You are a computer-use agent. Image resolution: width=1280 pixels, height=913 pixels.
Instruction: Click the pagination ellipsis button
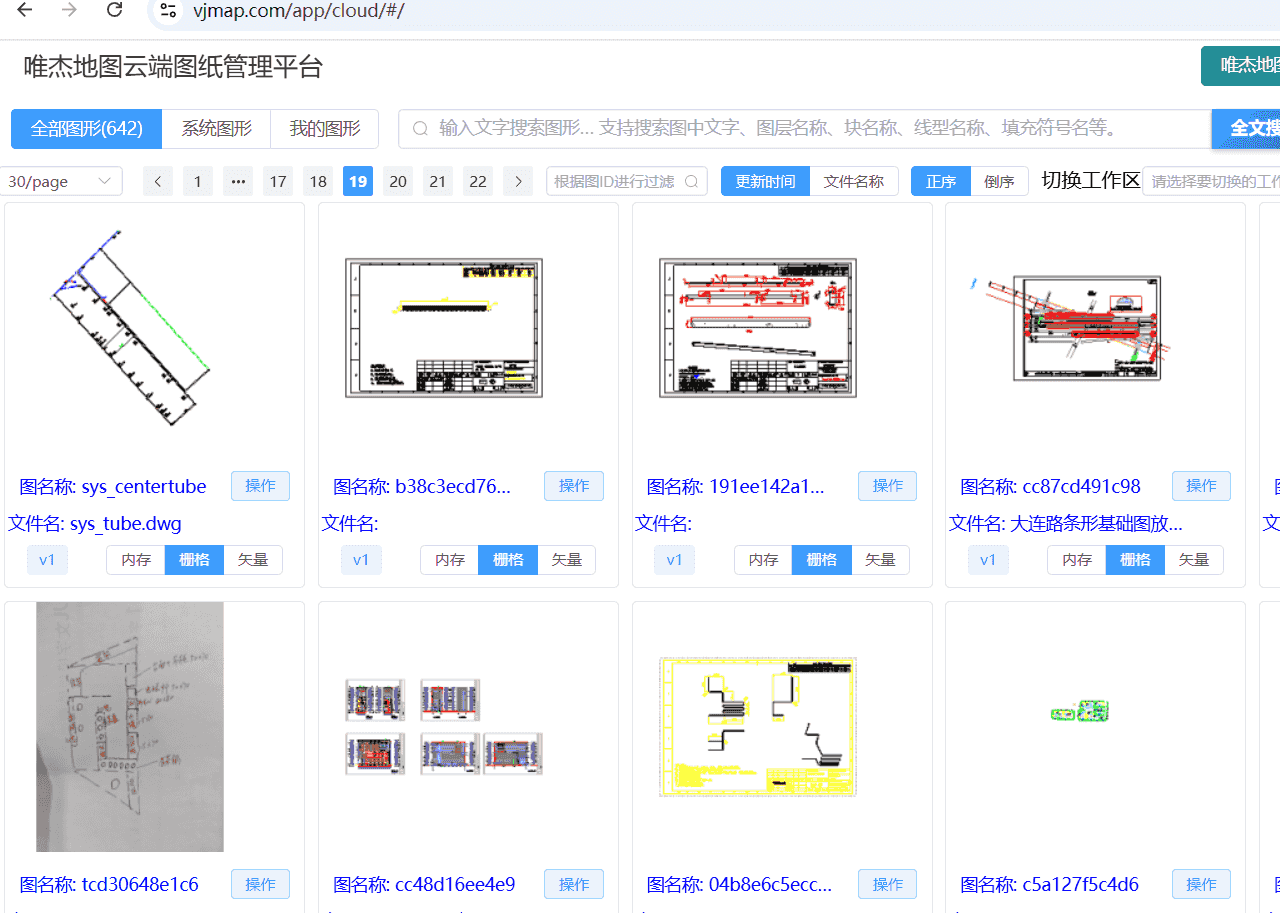pos(238,181)
